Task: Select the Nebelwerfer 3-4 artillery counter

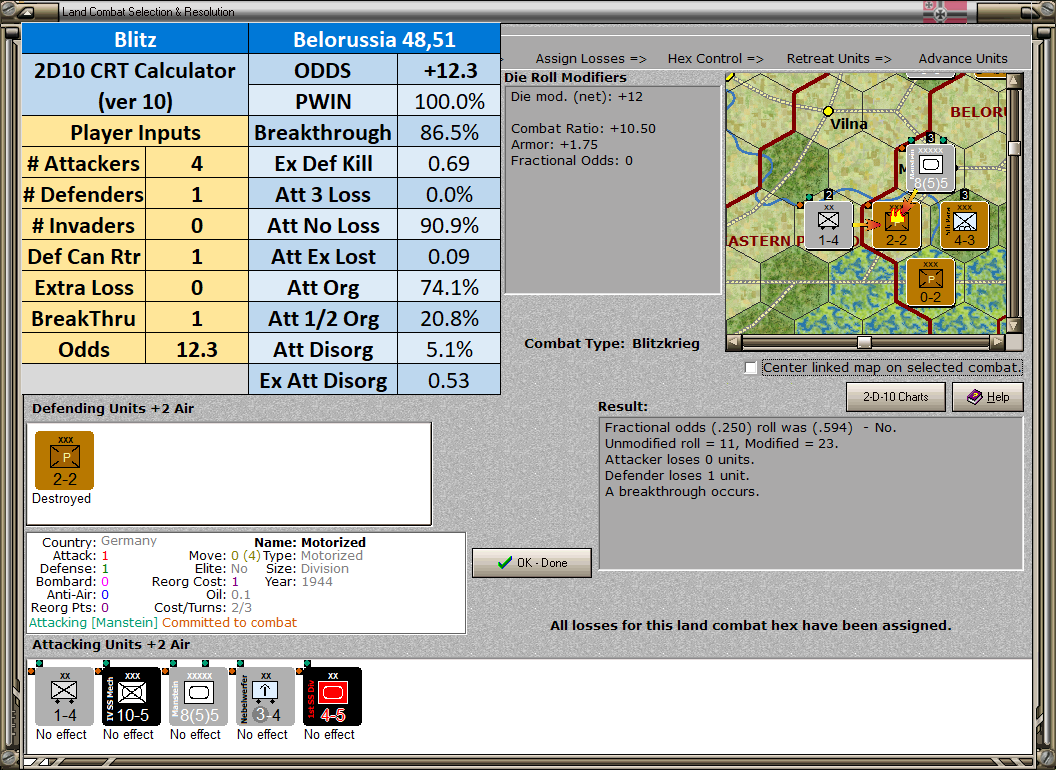Action: (x=265, y=697)
